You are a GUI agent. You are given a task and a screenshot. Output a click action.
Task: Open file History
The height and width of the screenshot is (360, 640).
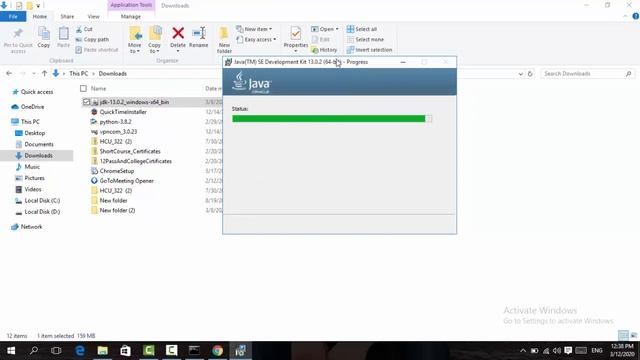324,50
